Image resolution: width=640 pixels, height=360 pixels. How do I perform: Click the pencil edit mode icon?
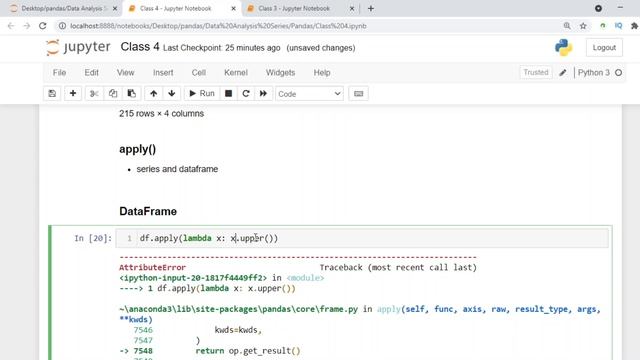click(x=563, y=73)
